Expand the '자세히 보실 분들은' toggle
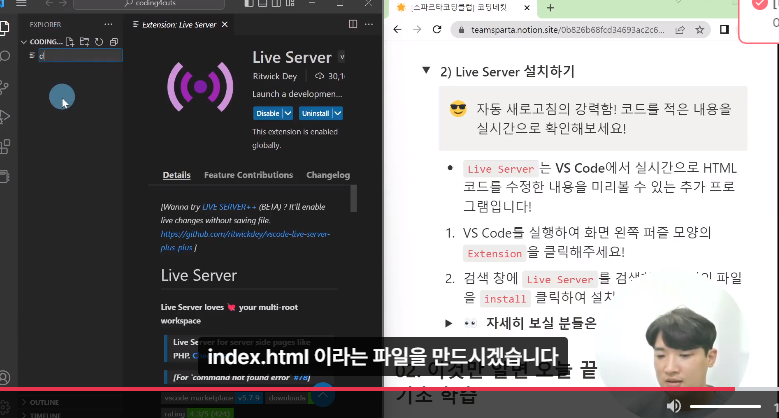 (449, 324)
